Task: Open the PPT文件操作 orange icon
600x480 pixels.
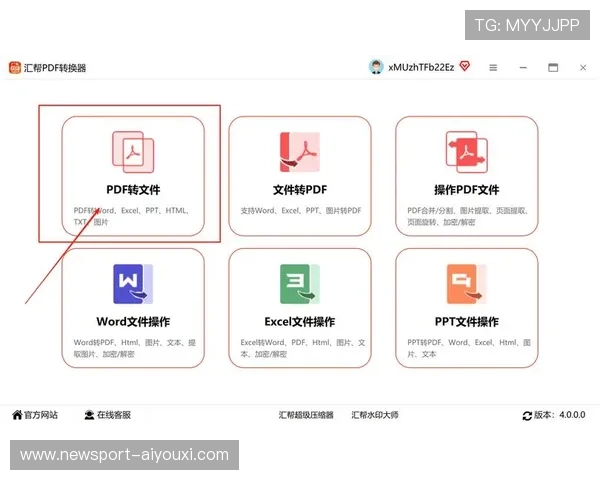Action: [x=466, y=284]
